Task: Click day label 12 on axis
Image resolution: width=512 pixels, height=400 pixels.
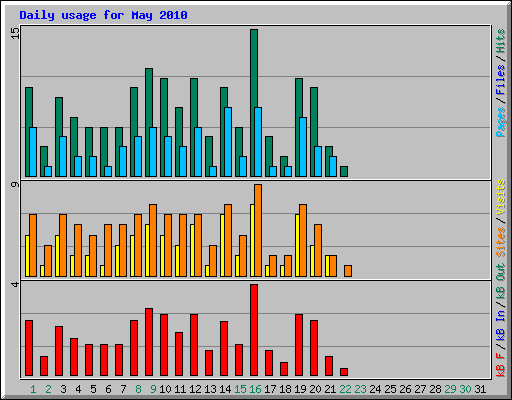Action: click(195, 389)
